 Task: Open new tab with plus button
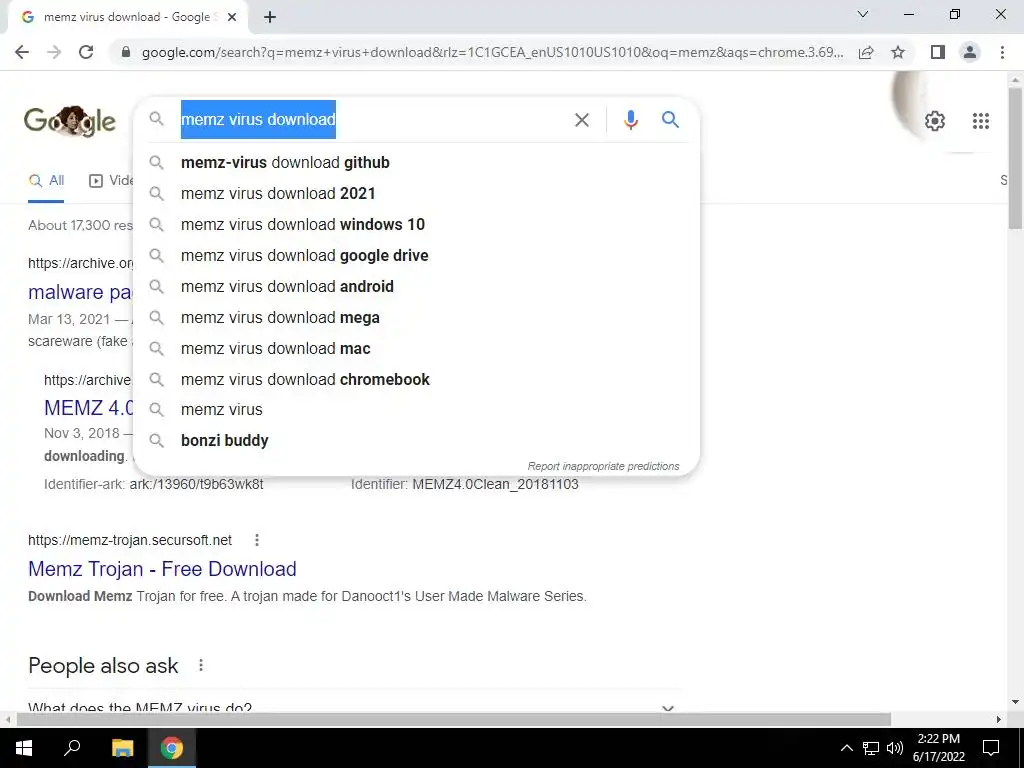click(270, 18)
